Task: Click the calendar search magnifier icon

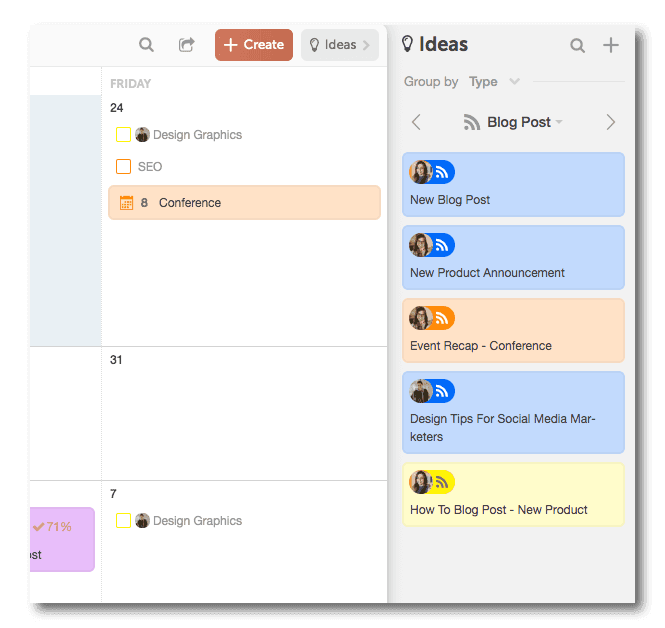Action: [x=146, y=45]
